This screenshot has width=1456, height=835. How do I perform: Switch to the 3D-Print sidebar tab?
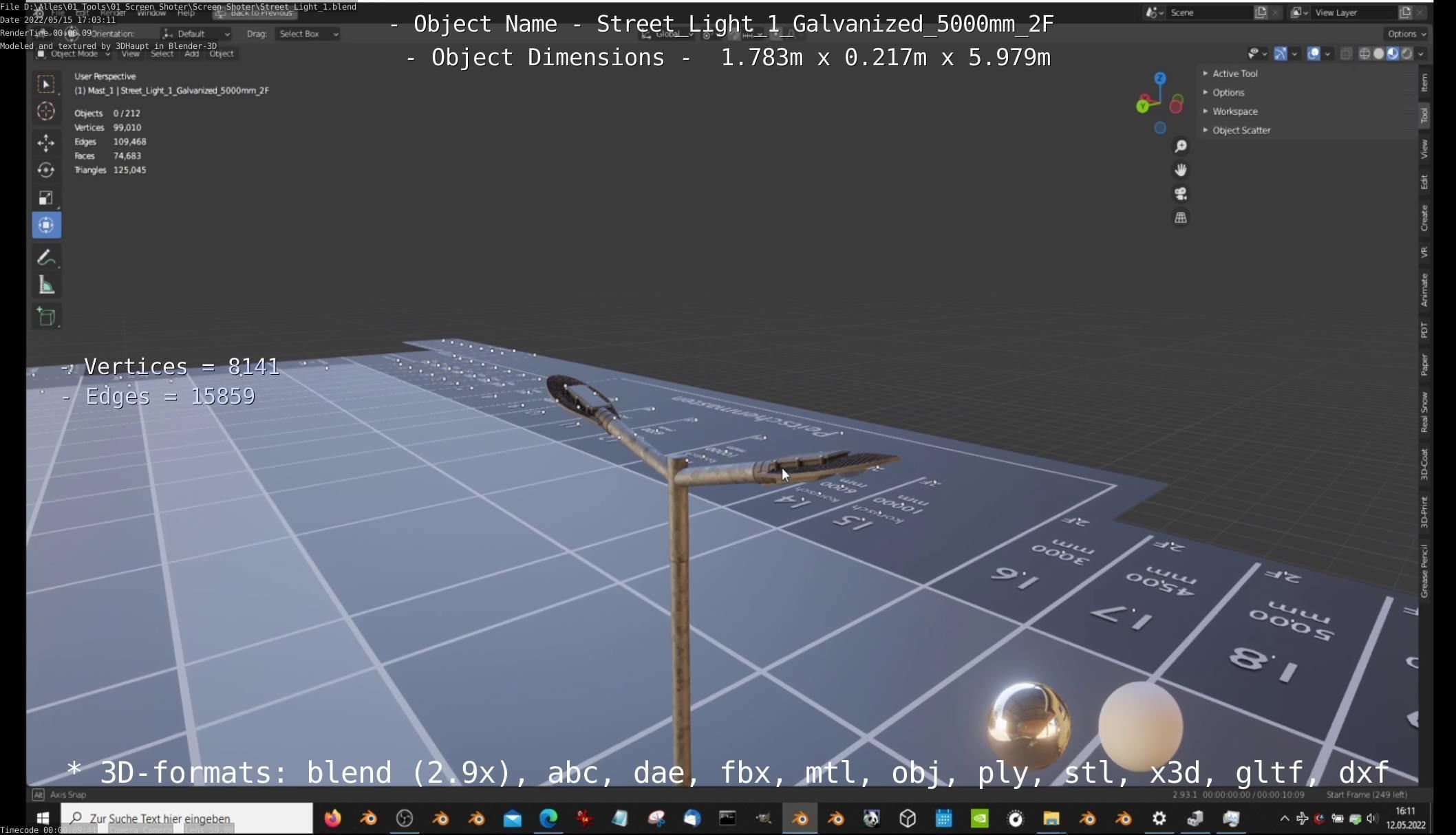click(1424, 512)
